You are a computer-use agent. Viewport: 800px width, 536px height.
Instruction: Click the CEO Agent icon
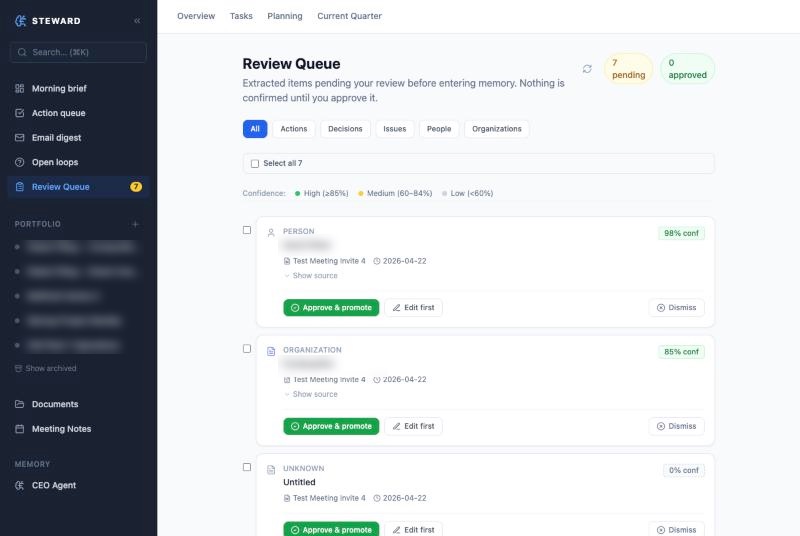point(19,486)
